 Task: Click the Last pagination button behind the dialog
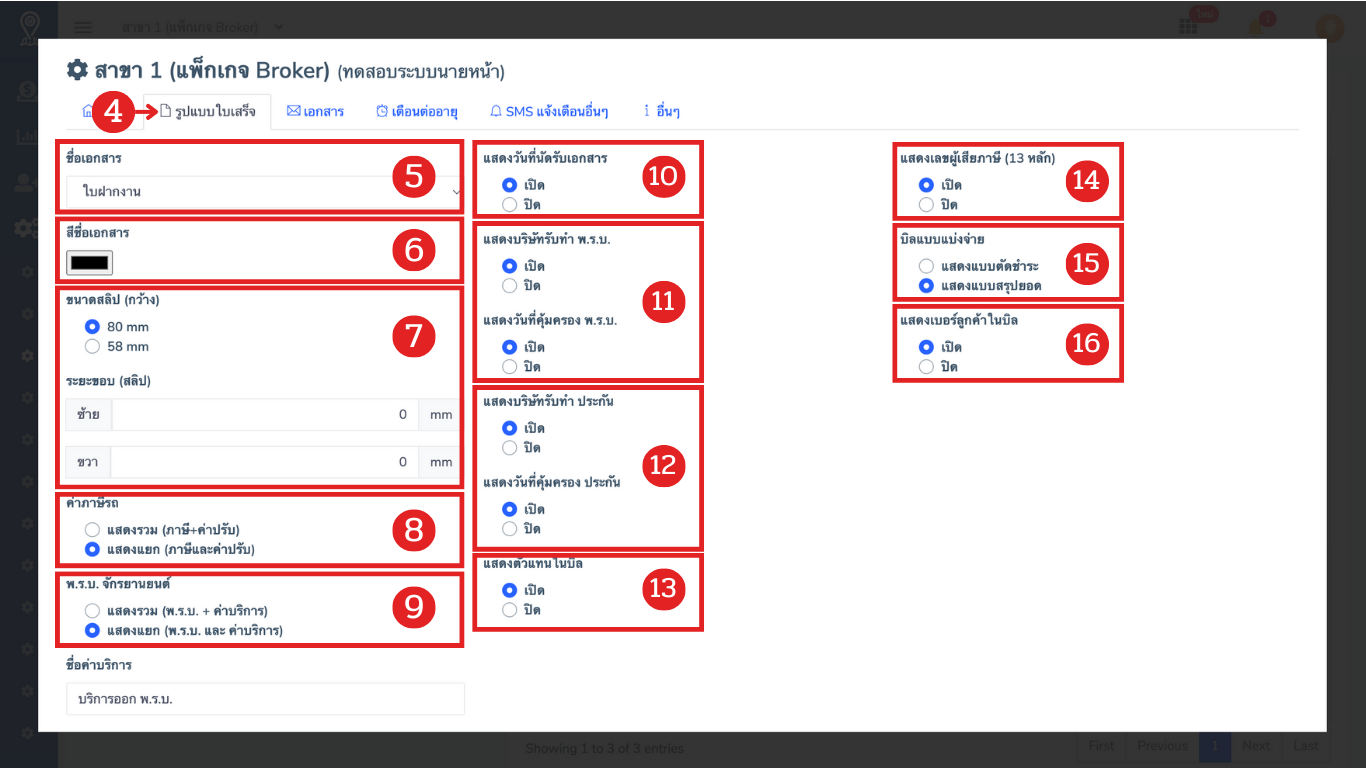click(1305, 746)
